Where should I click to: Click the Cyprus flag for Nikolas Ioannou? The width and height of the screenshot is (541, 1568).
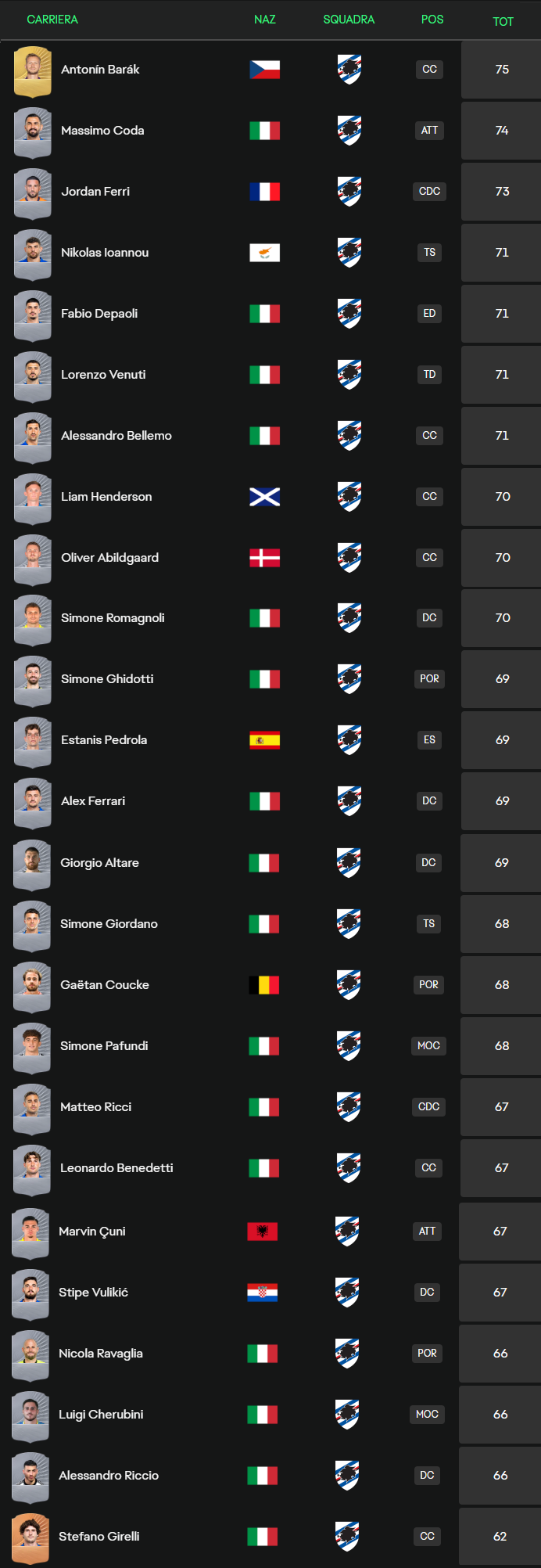265,253
